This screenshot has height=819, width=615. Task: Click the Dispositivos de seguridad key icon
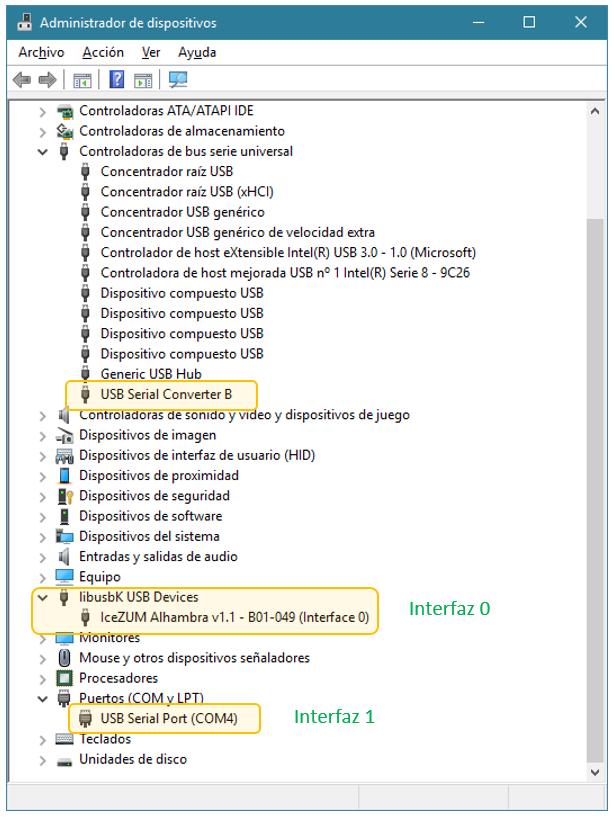(65, 496)
